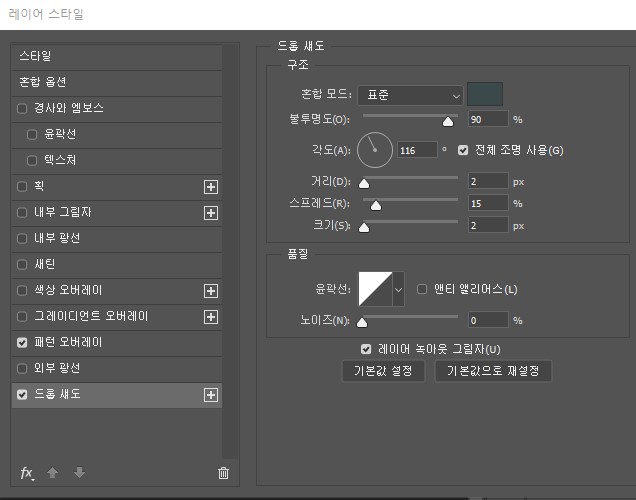636x500 pixels.
Task: Enable the 내부 광선 checkbox
Action: pos(22,238)
